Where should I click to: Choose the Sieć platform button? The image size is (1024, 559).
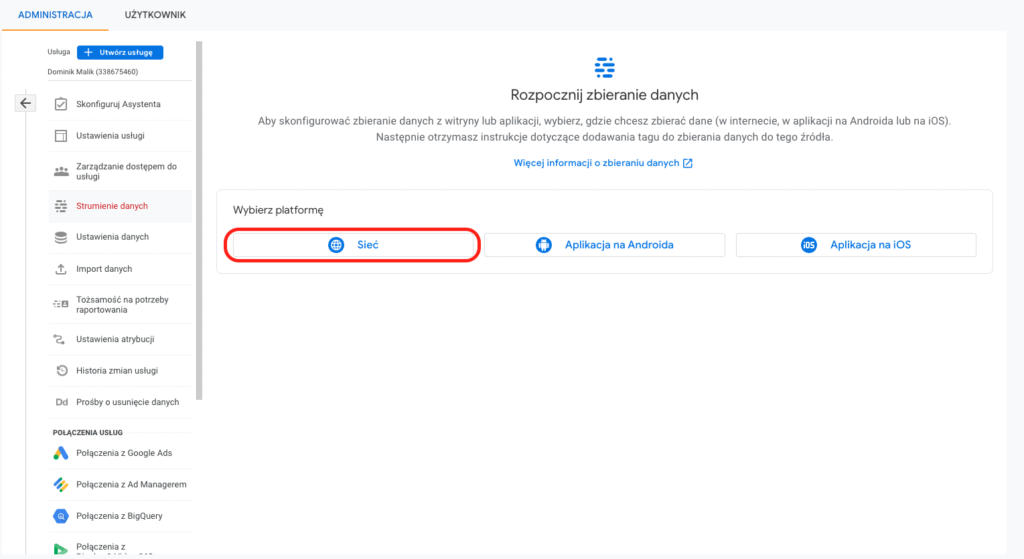[354, 245]
